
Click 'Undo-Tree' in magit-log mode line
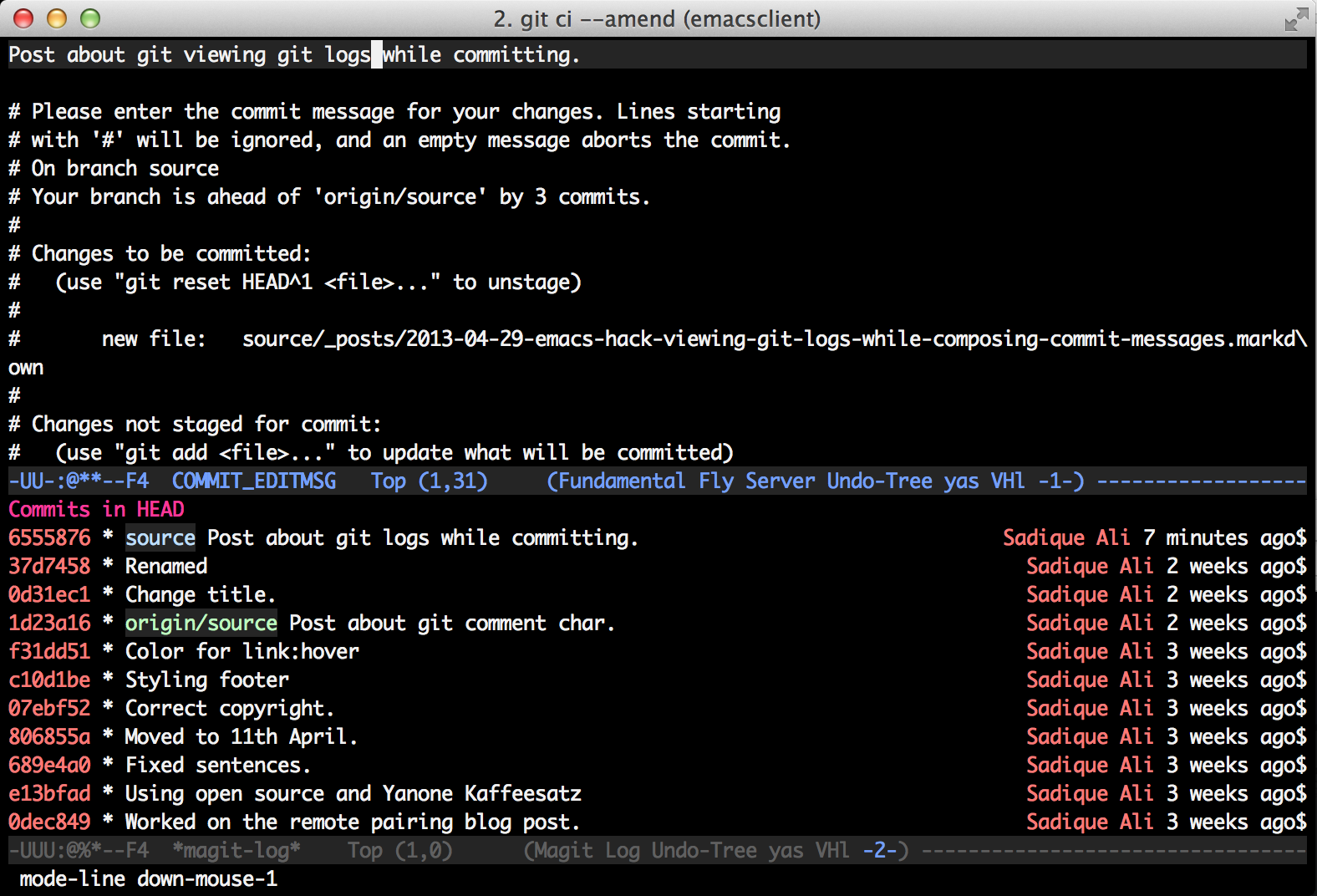(704, 850)
